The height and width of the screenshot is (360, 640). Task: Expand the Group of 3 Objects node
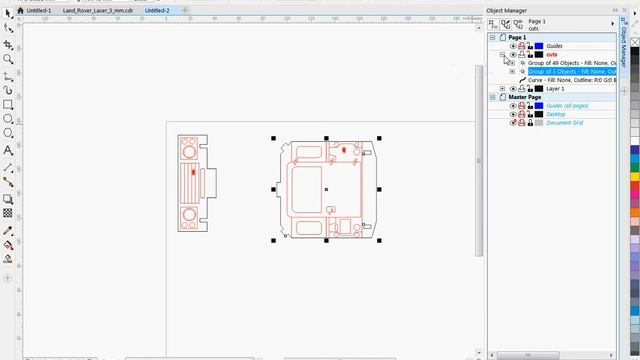click(x=512, y=72)
